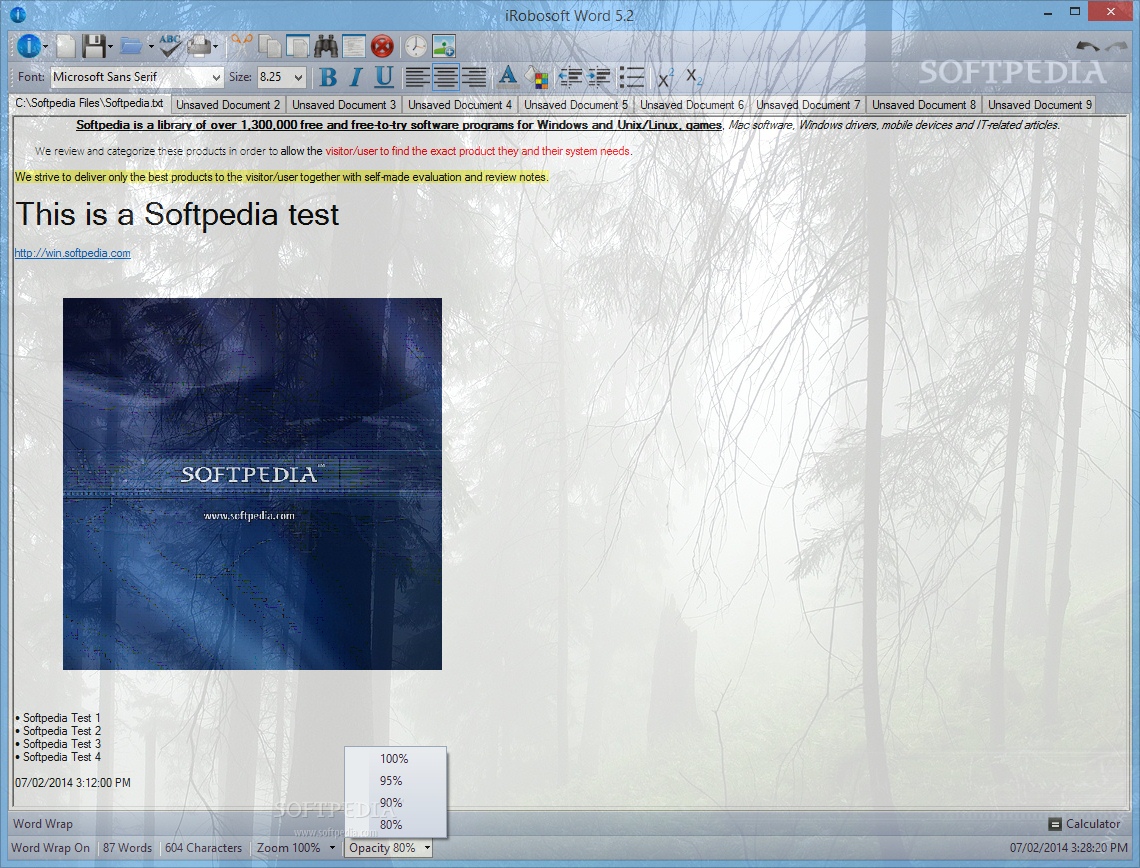Click the date line 07/02/2014 3:12:00 PM

[73, 783]
